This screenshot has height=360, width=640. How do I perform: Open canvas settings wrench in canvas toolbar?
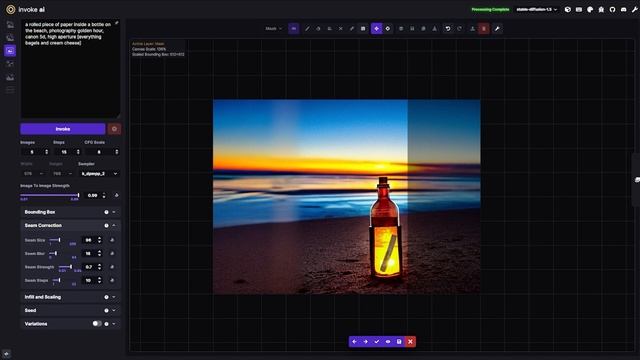click(x=497, y=29)
